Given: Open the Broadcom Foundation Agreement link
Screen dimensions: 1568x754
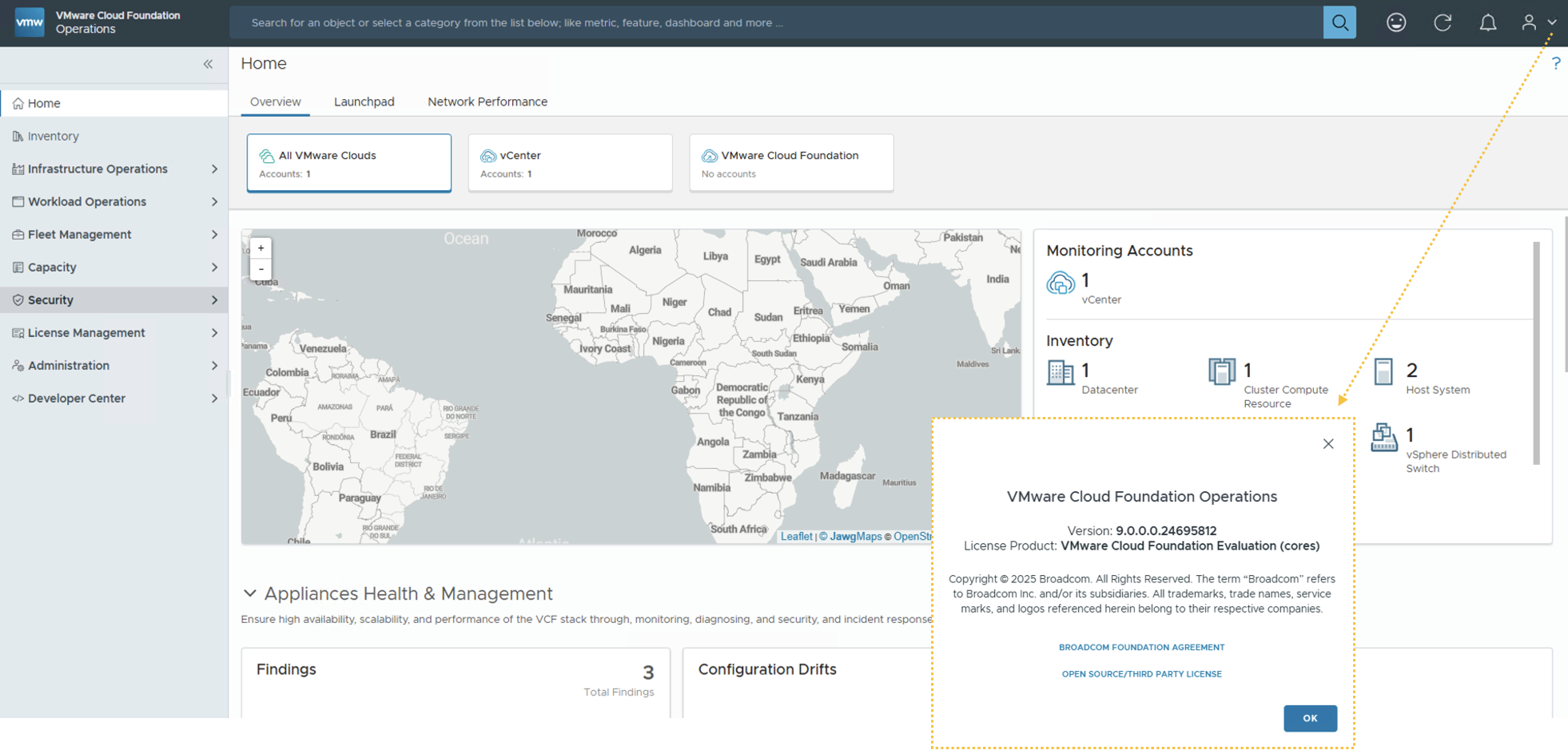Looking at the screenshot, I should pyautogui.click(x=1141, y=647).
